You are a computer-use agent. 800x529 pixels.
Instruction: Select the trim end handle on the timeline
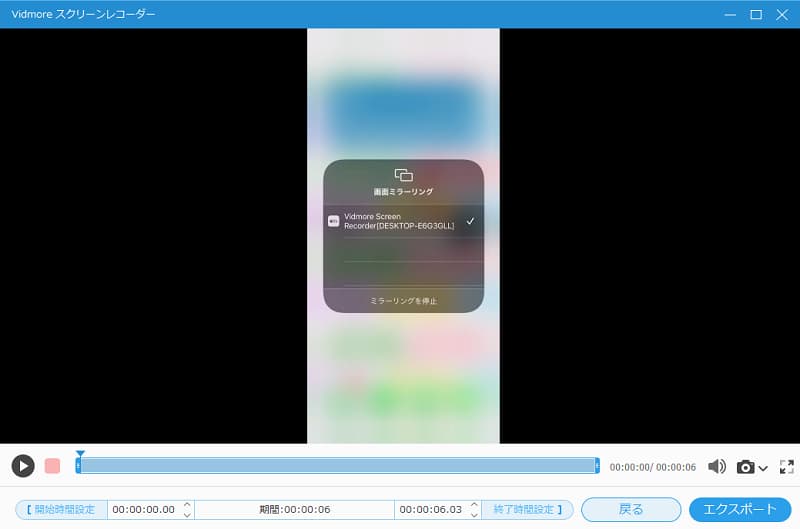[x=597, y=465]
